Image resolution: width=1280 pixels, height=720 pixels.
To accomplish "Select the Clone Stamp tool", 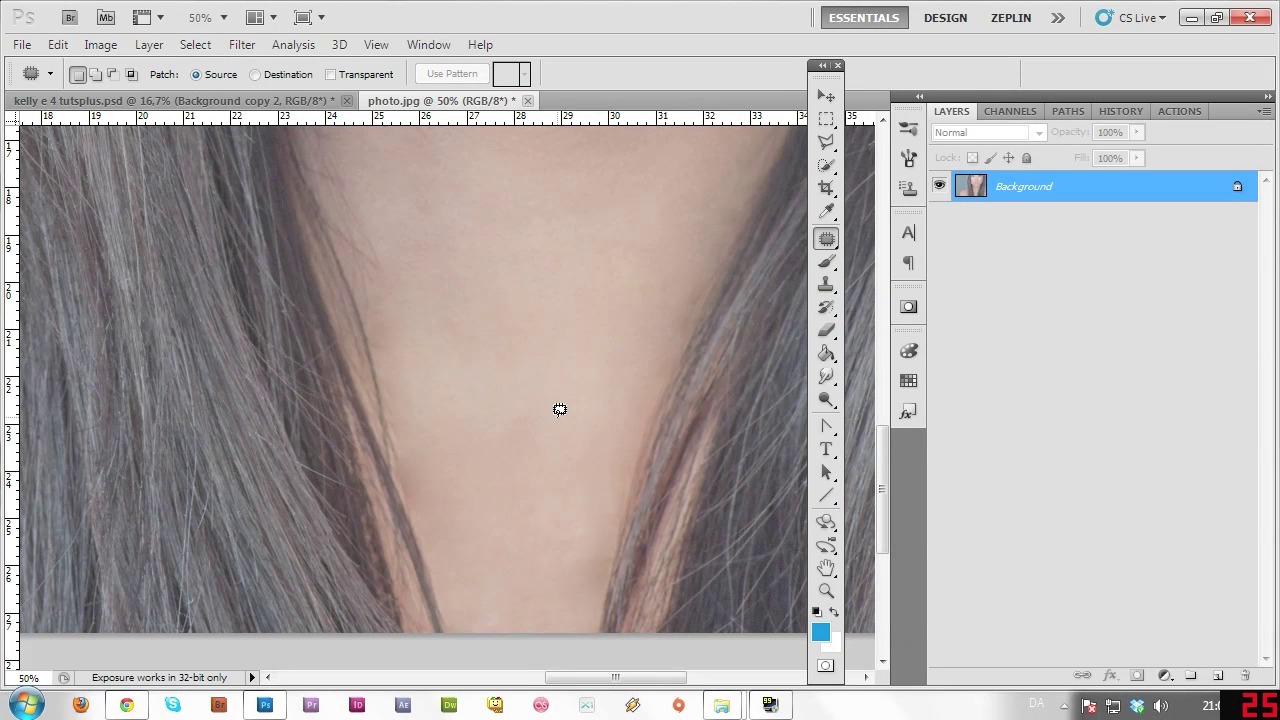I will coord(826,285).
